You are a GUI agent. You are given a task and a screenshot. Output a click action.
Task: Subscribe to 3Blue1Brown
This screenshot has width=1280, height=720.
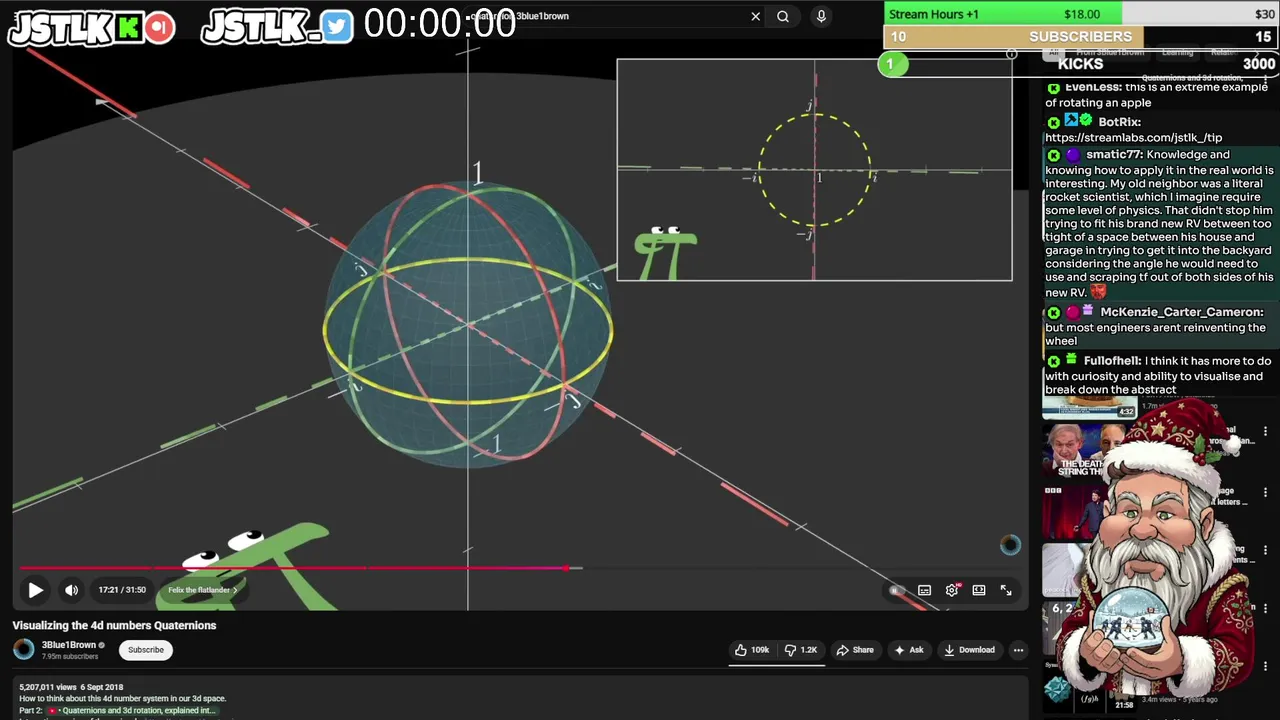145,650
